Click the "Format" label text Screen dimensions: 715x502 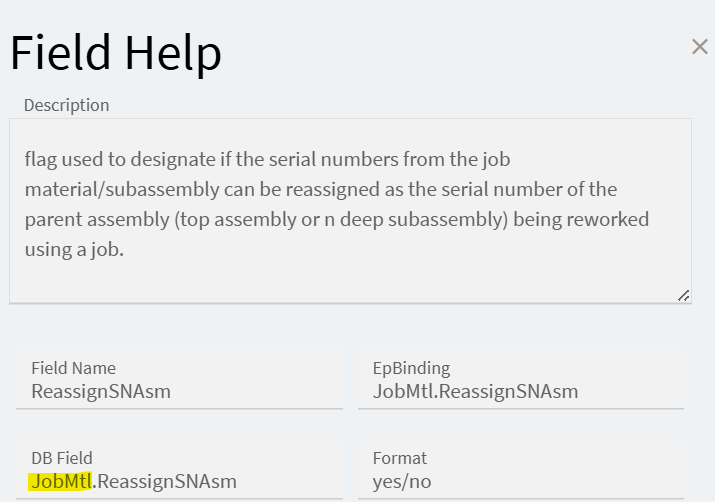(x=400, y=458)
